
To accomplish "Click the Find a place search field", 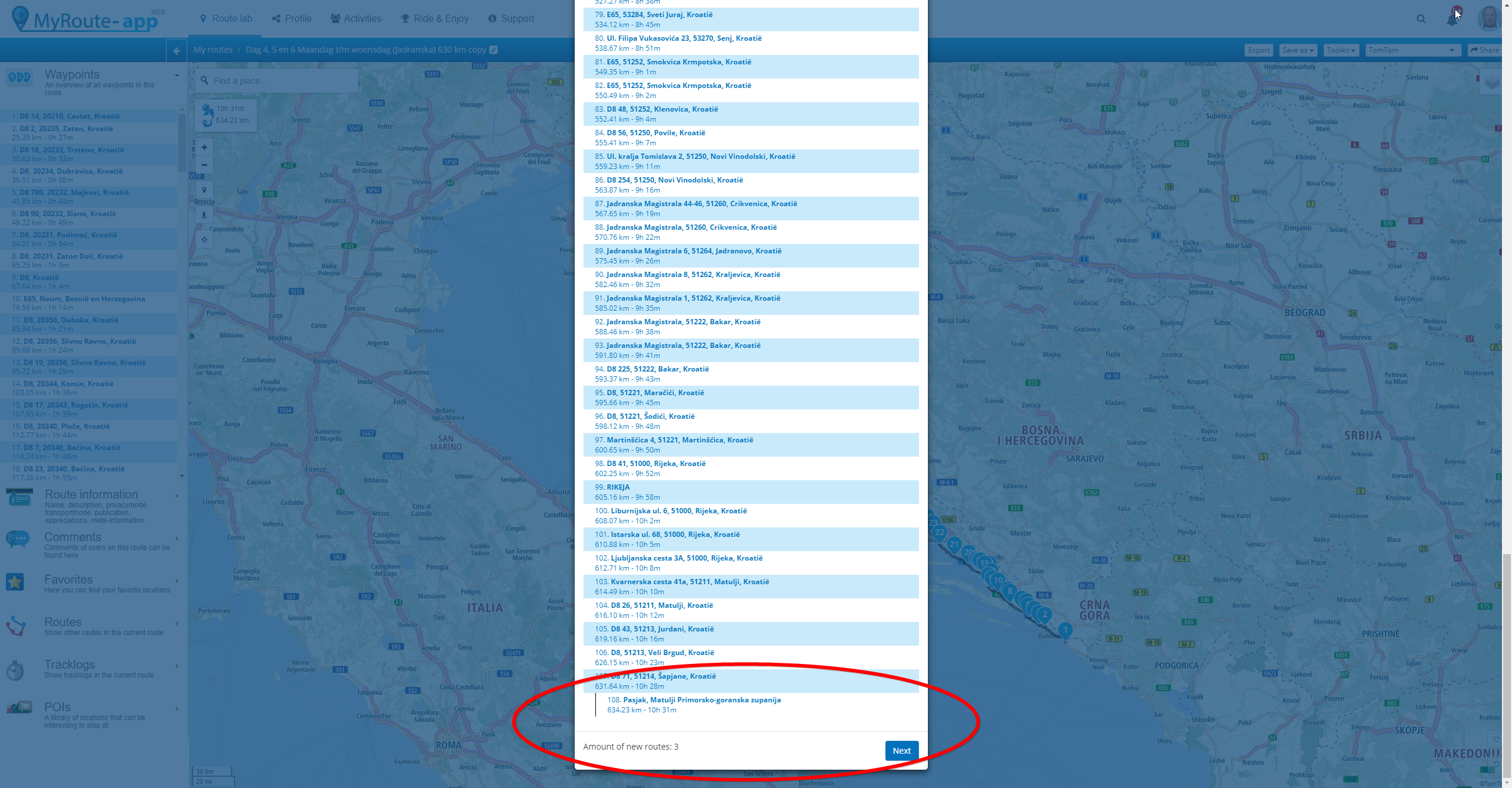I will (278, 81).
